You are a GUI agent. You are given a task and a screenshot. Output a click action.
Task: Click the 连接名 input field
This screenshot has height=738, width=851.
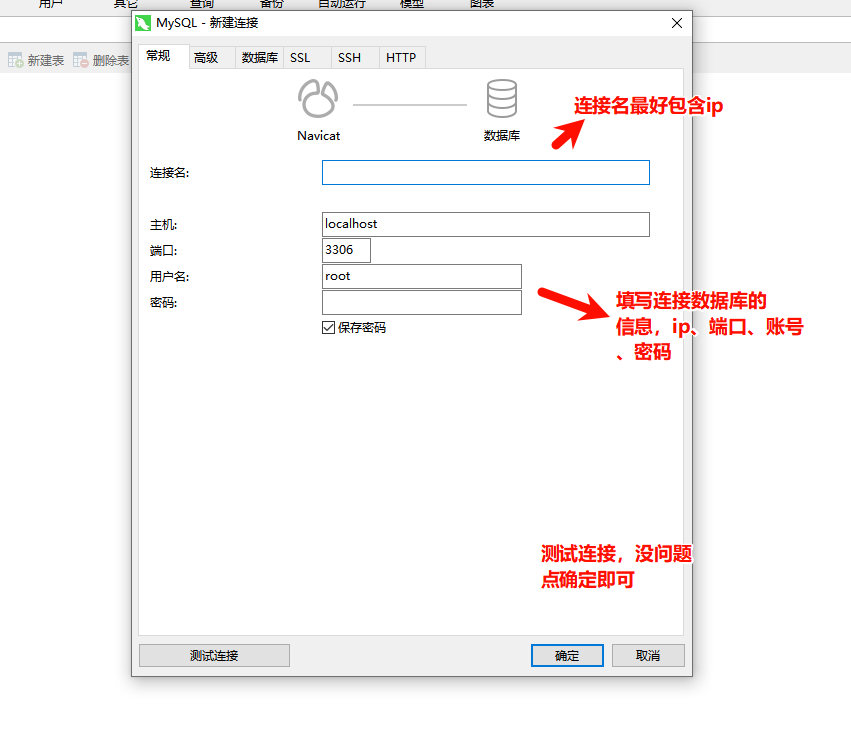pyautogui.click(x=486, y=173)
